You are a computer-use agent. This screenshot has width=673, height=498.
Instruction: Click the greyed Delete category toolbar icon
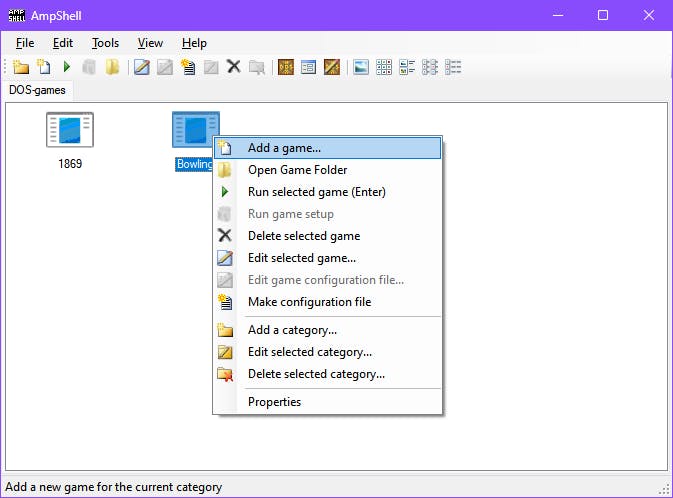point(257,67)
